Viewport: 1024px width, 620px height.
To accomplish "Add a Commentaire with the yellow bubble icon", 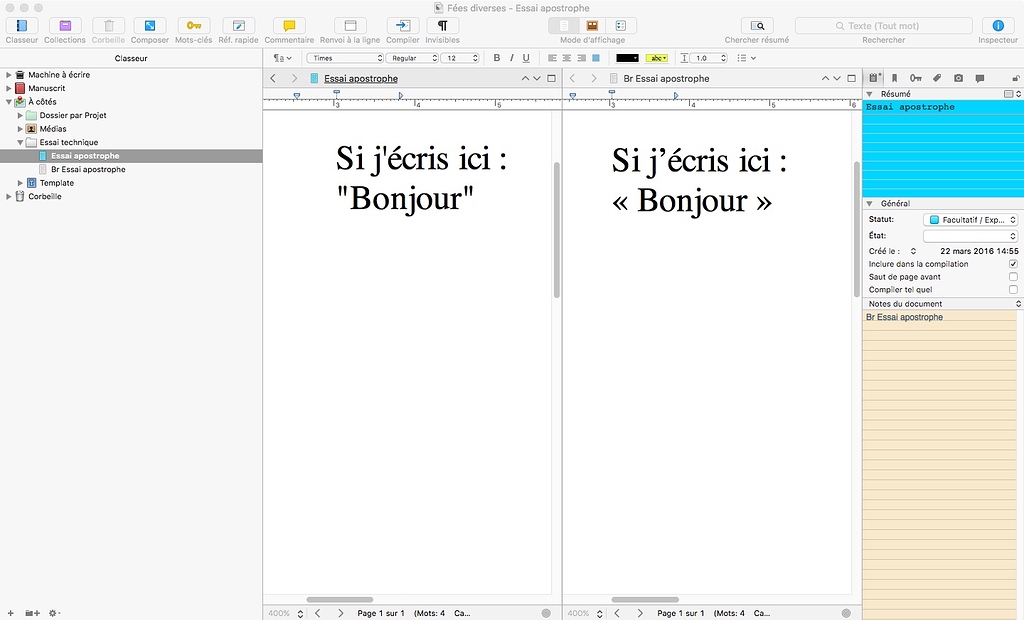I will [x=289, y=25].
